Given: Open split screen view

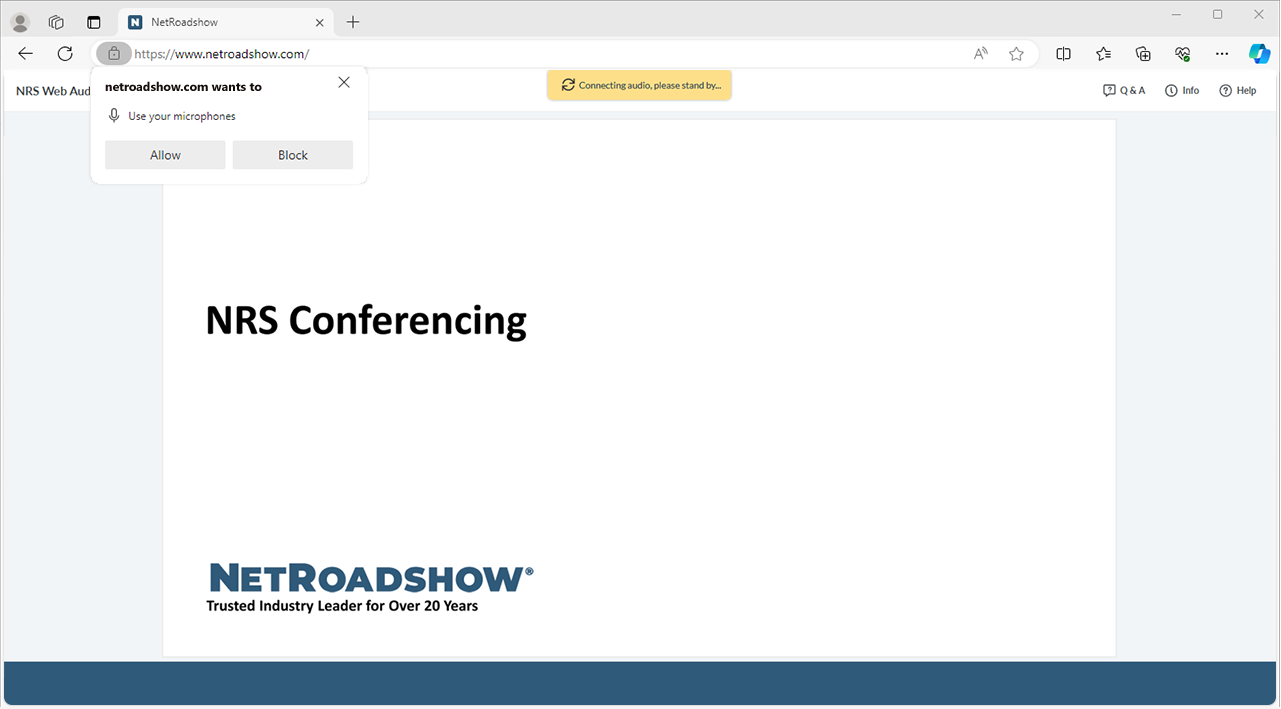Looking at the screenshot, I should [1063, 53].
